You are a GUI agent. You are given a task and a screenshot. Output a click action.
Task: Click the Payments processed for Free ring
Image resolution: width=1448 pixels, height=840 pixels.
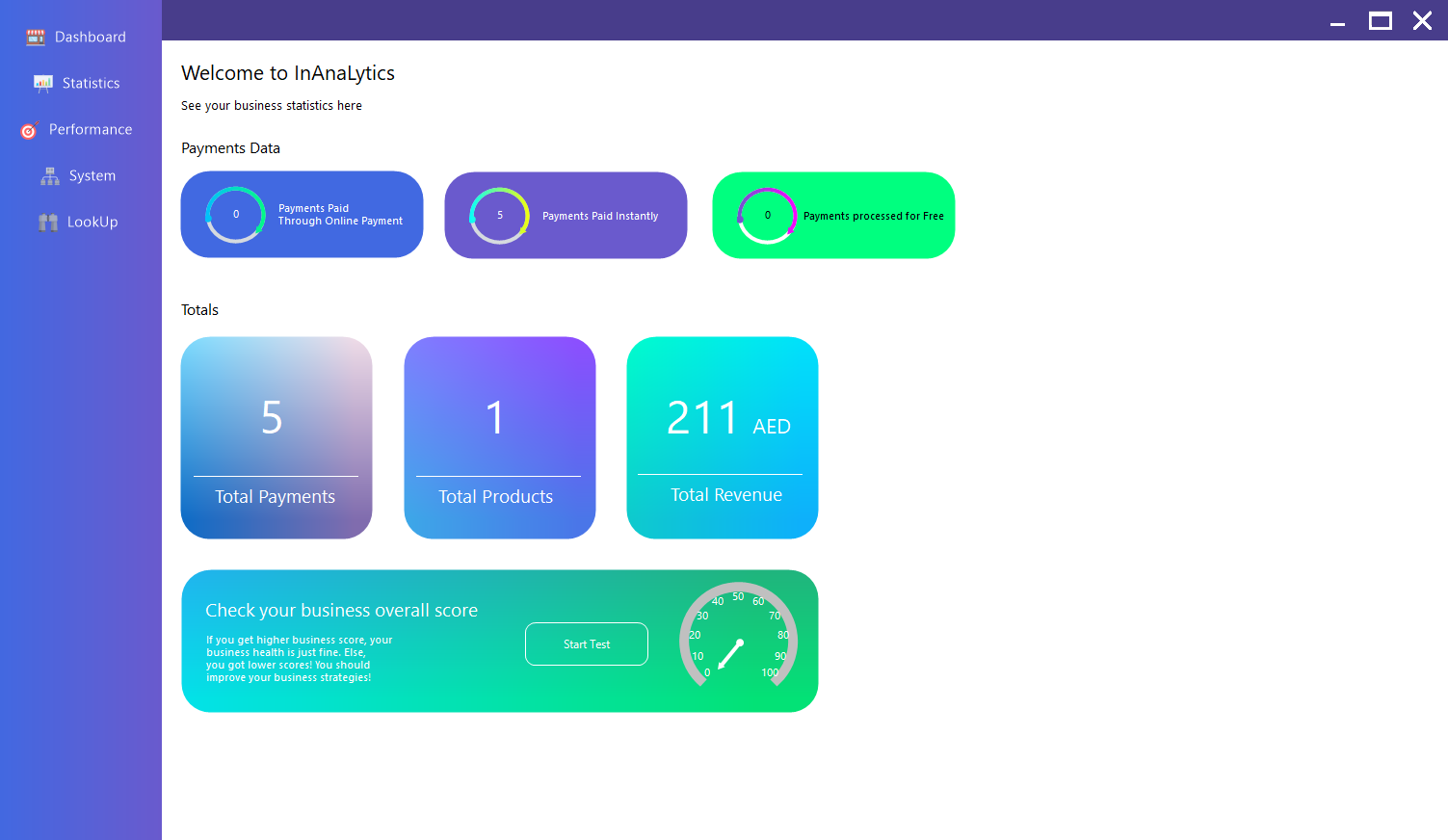[x=767, y=216]
